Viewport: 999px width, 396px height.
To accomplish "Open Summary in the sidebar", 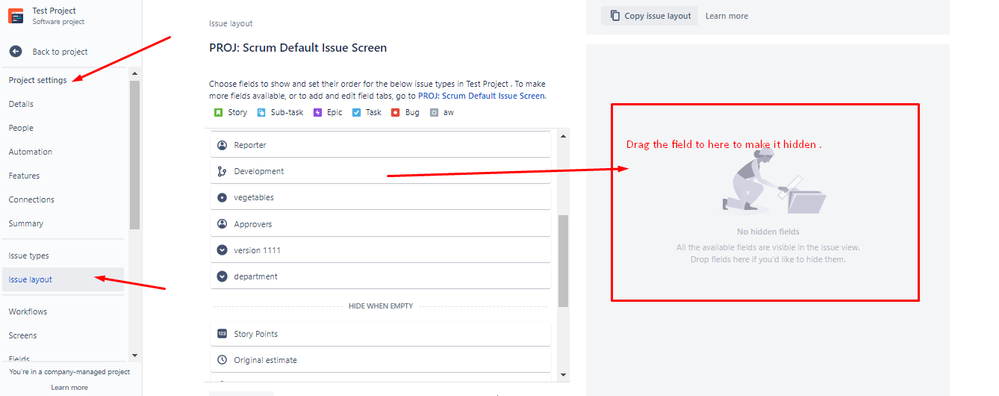I will 26,223.
